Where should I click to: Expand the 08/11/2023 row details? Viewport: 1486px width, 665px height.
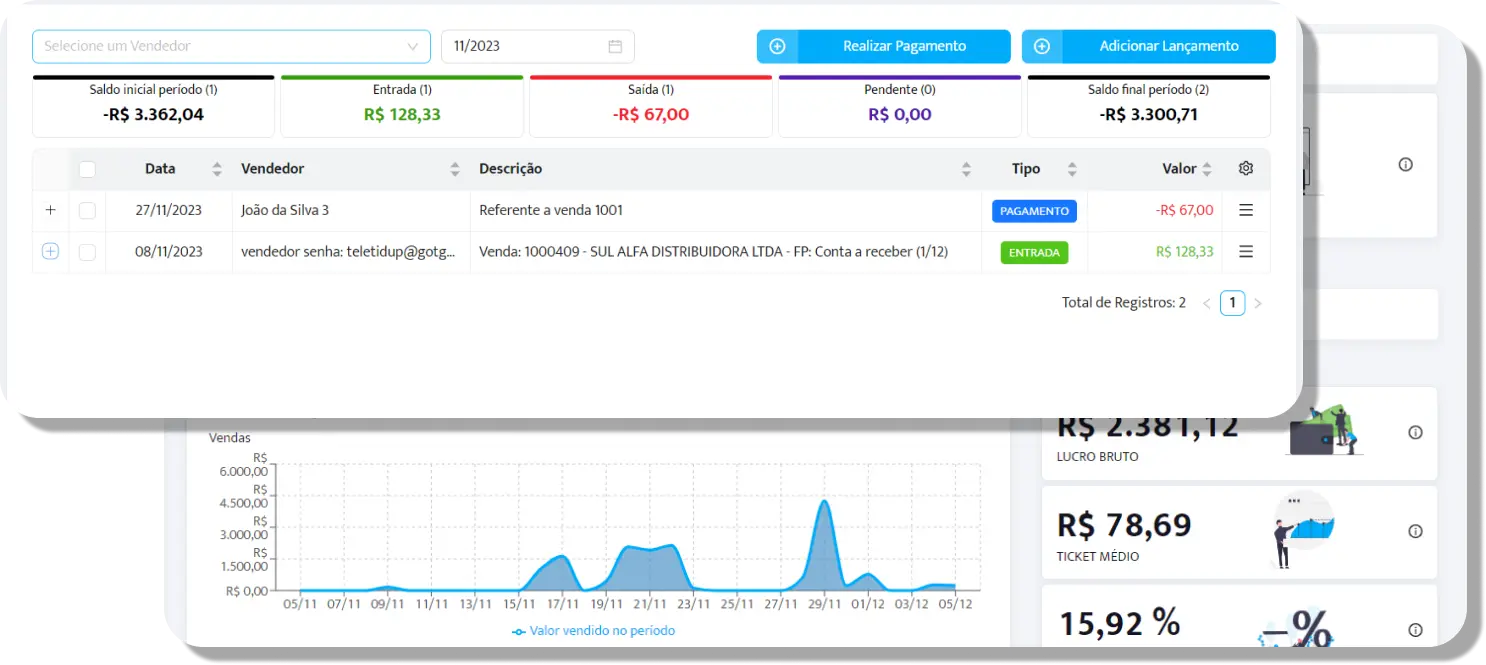tap(50, 252)
